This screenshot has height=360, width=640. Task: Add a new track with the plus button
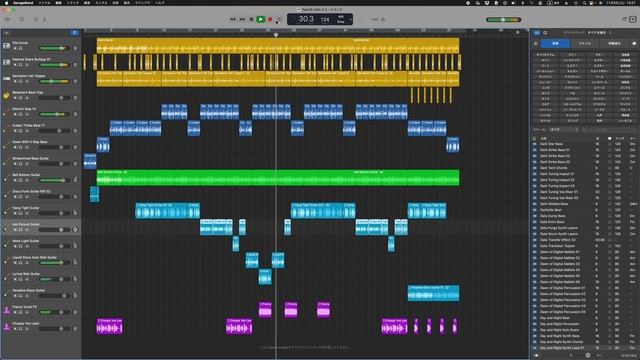coord(7,33)
